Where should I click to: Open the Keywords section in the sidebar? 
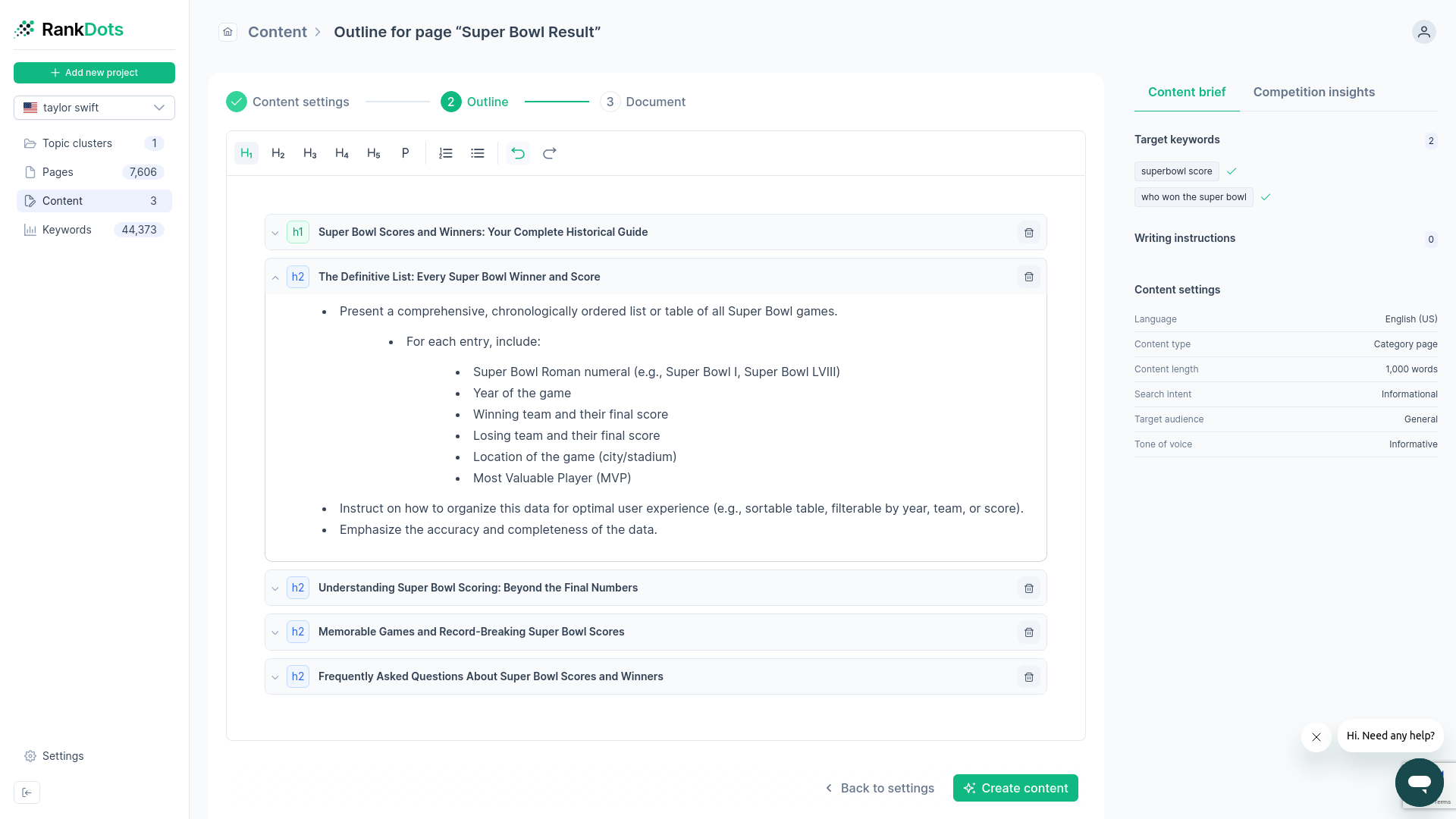pos(67,230)
